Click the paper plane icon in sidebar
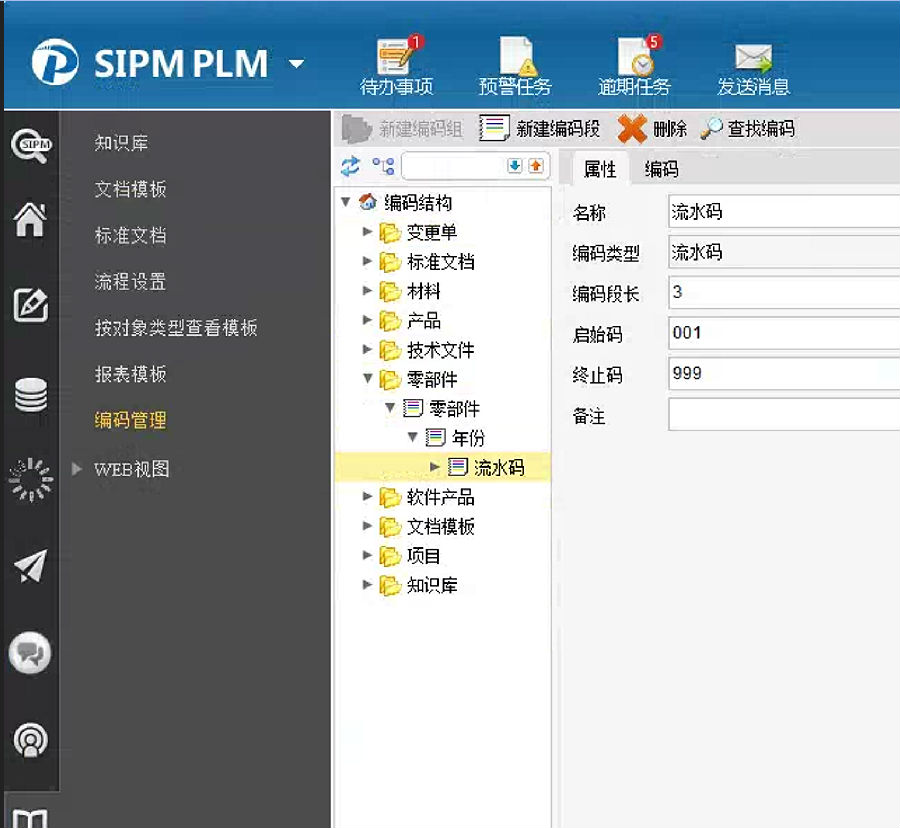 point(30,567)
